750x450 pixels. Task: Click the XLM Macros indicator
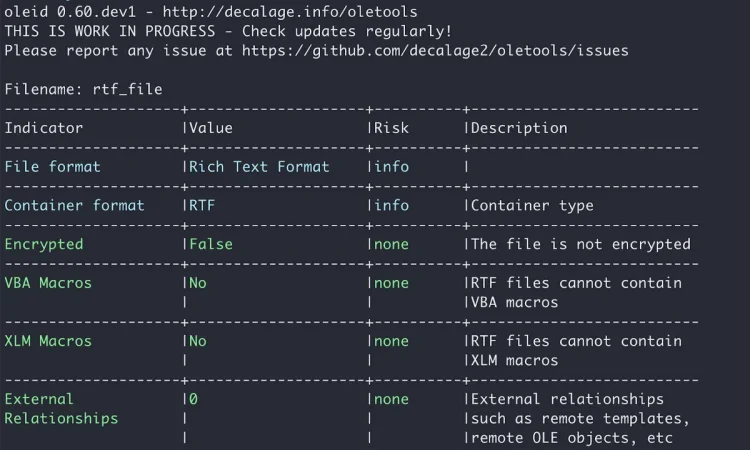[48, 341]
